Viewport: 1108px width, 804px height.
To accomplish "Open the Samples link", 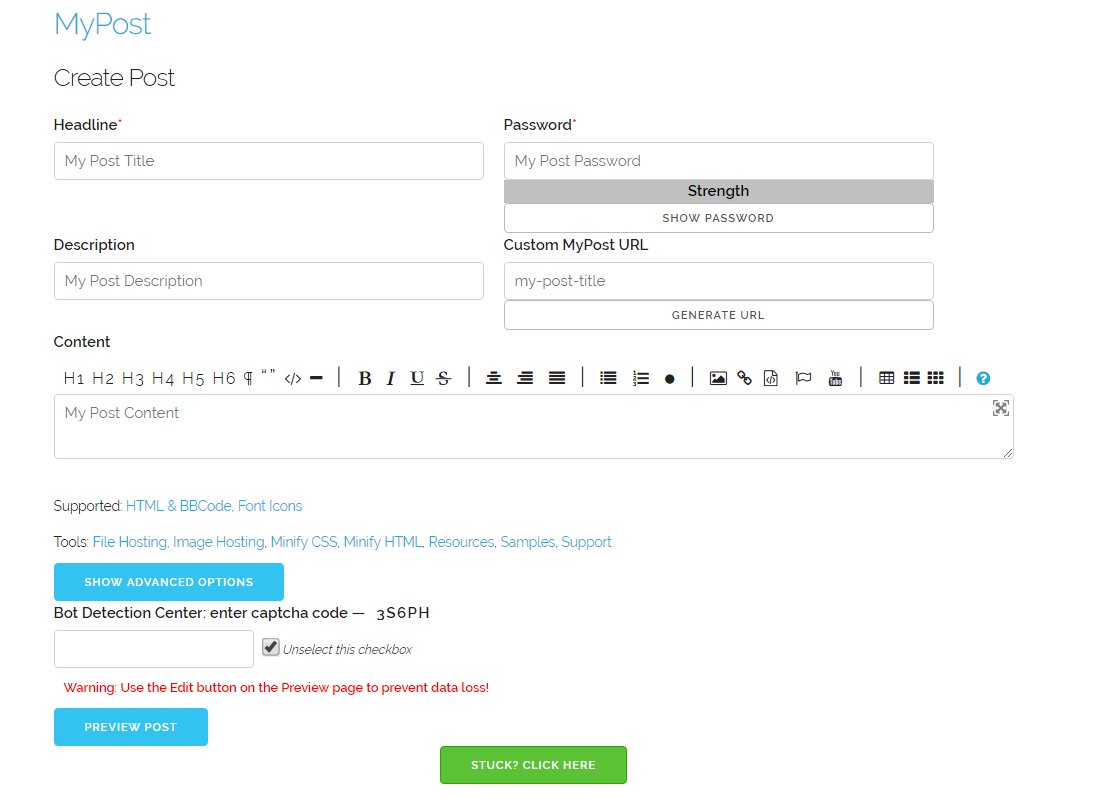I will point(528,542).
